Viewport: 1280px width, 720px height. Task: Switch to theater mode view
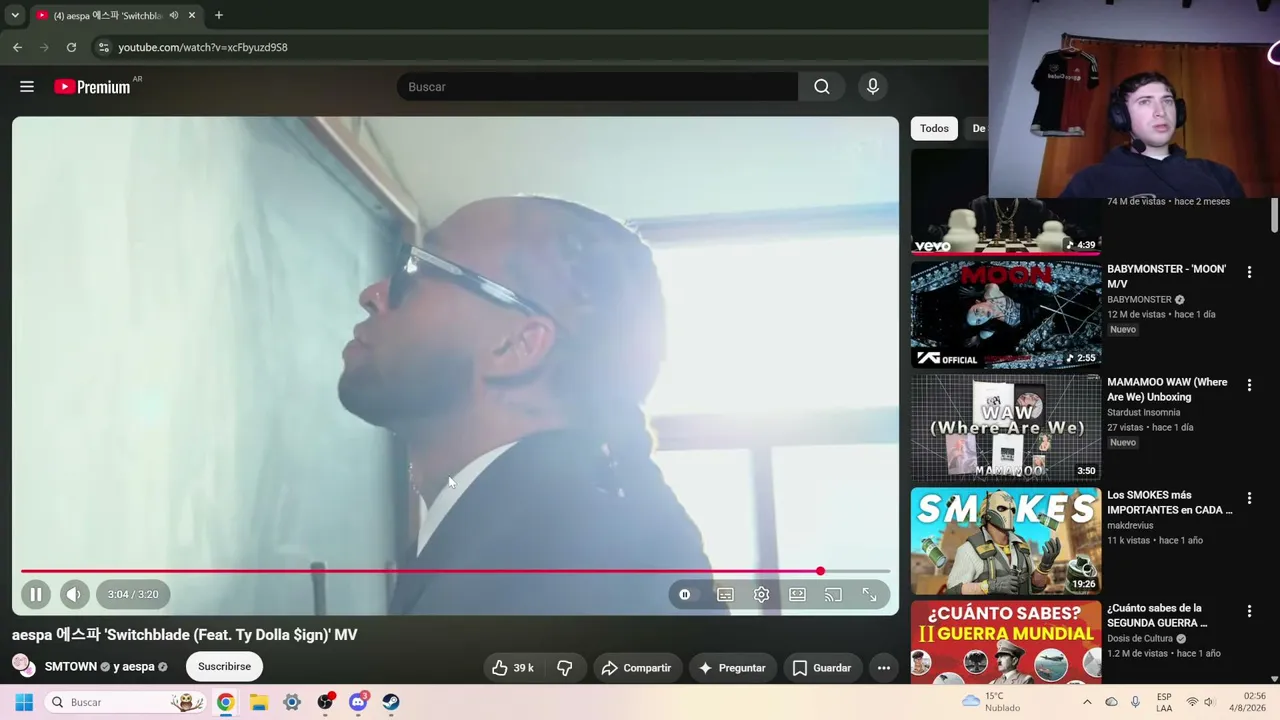pos(797,594)
